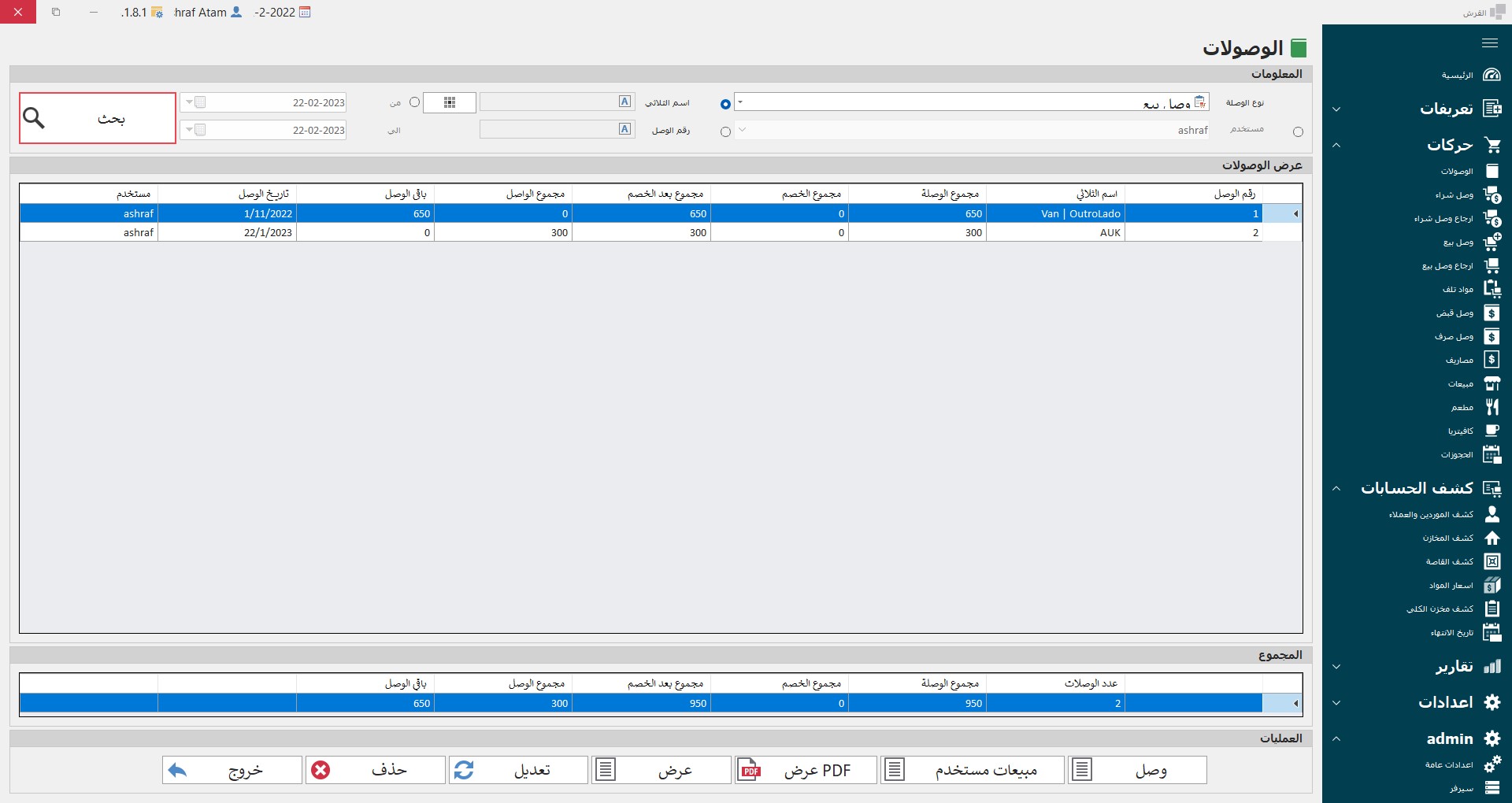Select the receipt number (رقم الوصل) radio button
The width and height of the screenshot is (1512, 803).
coord(725,131)
